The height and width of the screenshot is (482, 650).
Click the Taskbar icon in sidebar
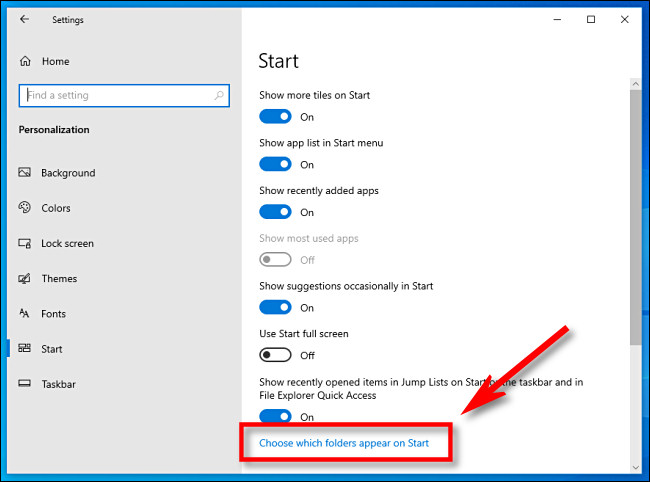tap(25, 384)
